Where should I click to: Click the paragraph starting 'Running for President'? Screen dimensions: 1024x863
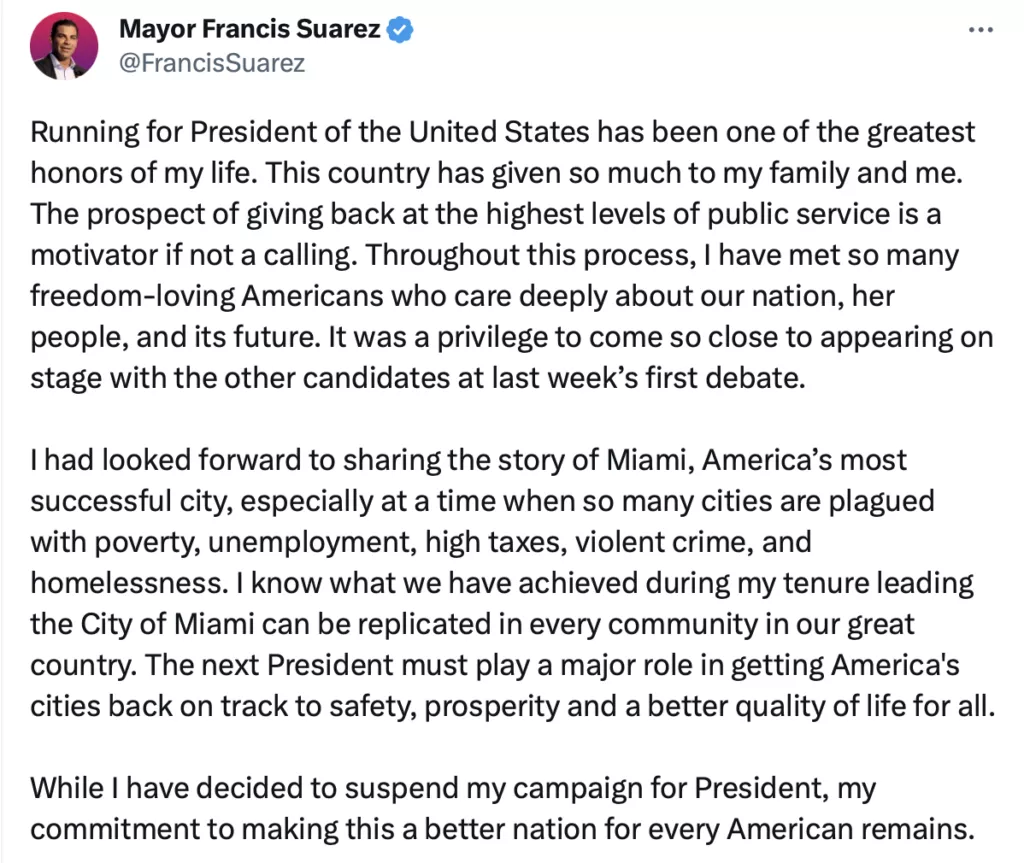[x=512, y=255]
